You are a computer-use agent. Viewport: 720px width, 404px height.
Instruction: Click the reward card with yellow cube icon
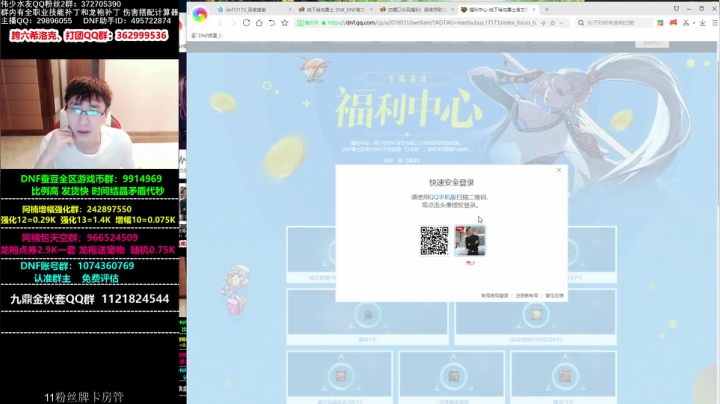(x=535, y=317)
